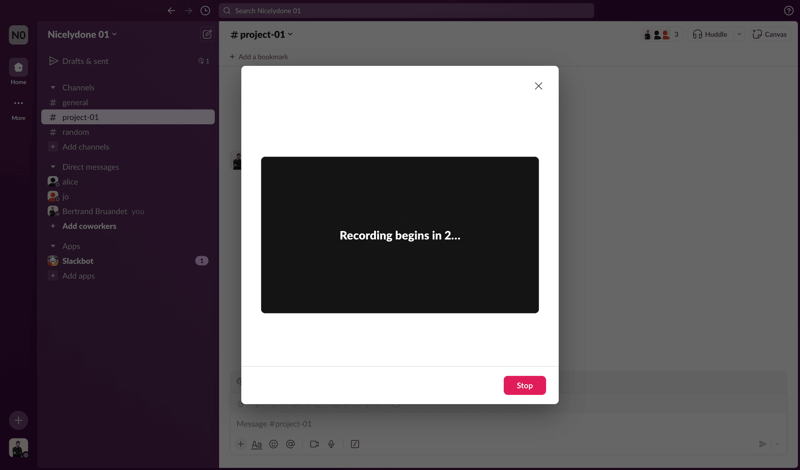
Task: Toggle text formatting Aa icon
Action: [x=257, y=444]
